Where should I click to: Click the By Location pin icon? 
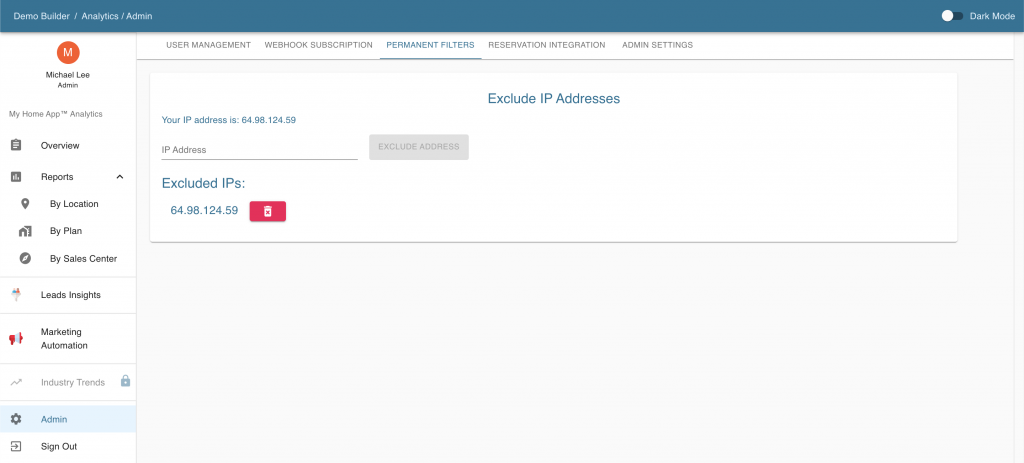[25, 204]
